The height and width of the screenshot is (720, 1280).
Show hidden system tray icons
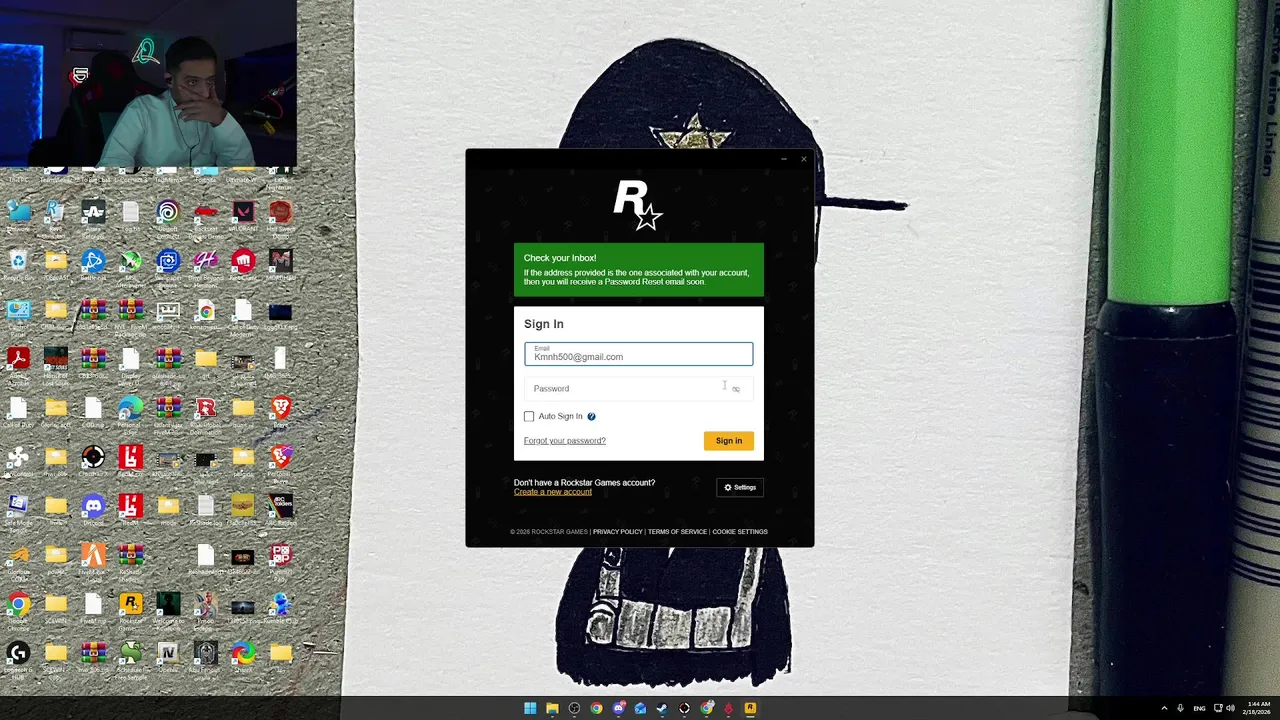coord(1164,708)
